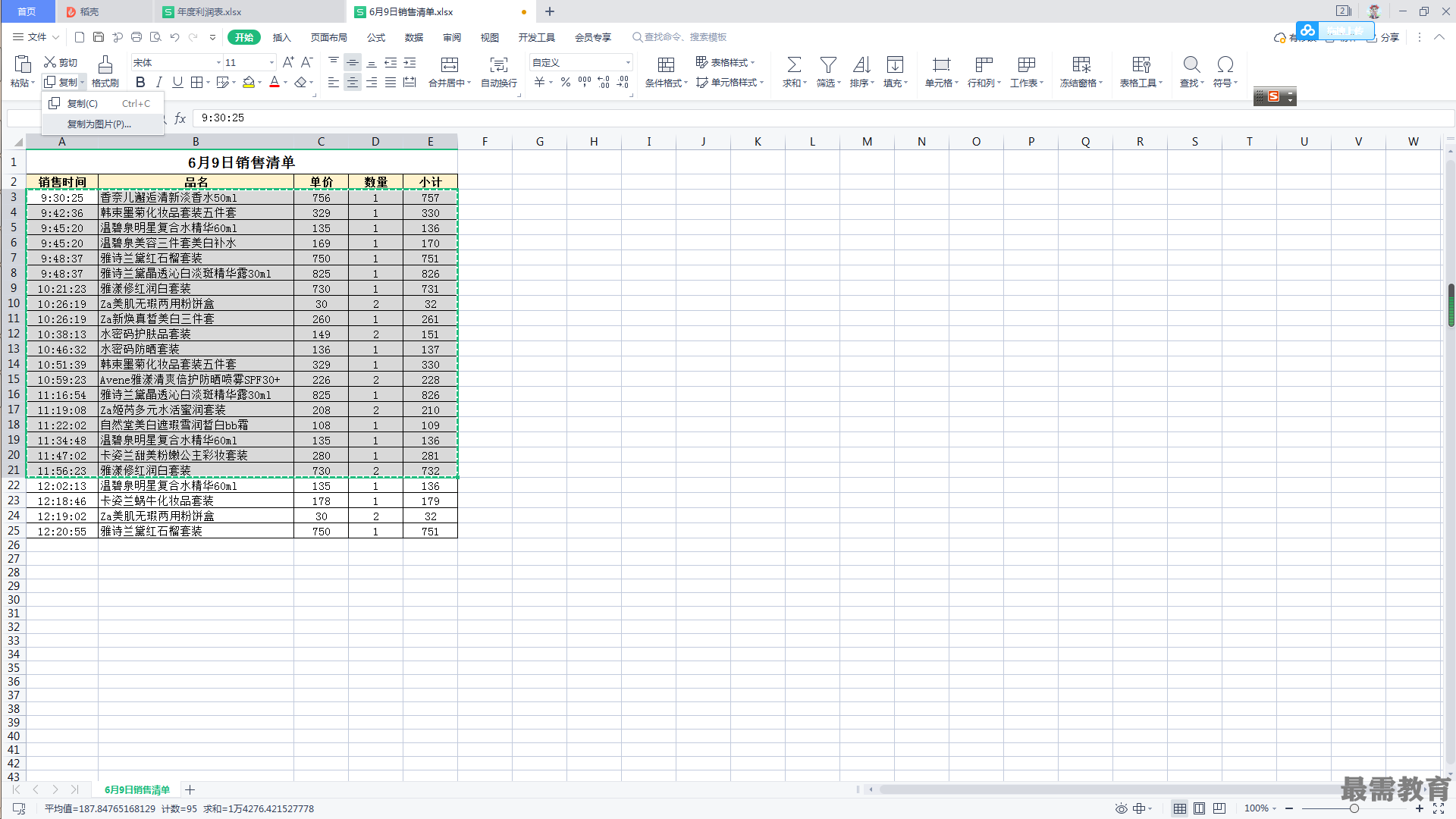This screenshot has width=1456, height=819.
Task: Click the Paste clipboard icon
Action: [x=23, y=64]
